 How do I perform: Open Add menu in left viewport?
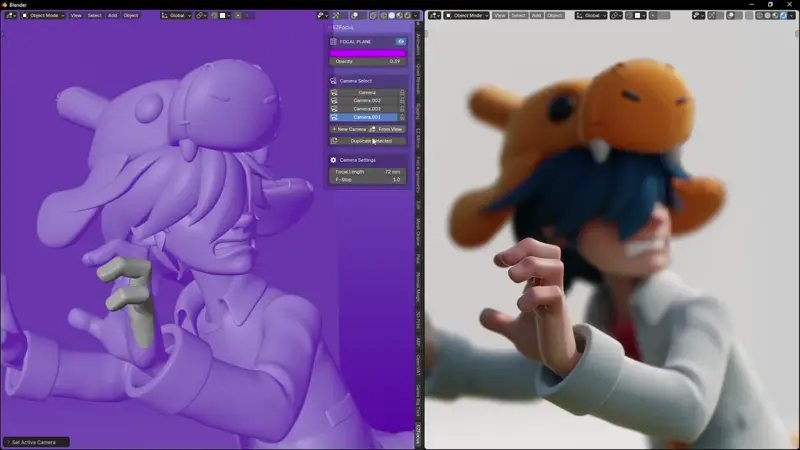[112, 15]
